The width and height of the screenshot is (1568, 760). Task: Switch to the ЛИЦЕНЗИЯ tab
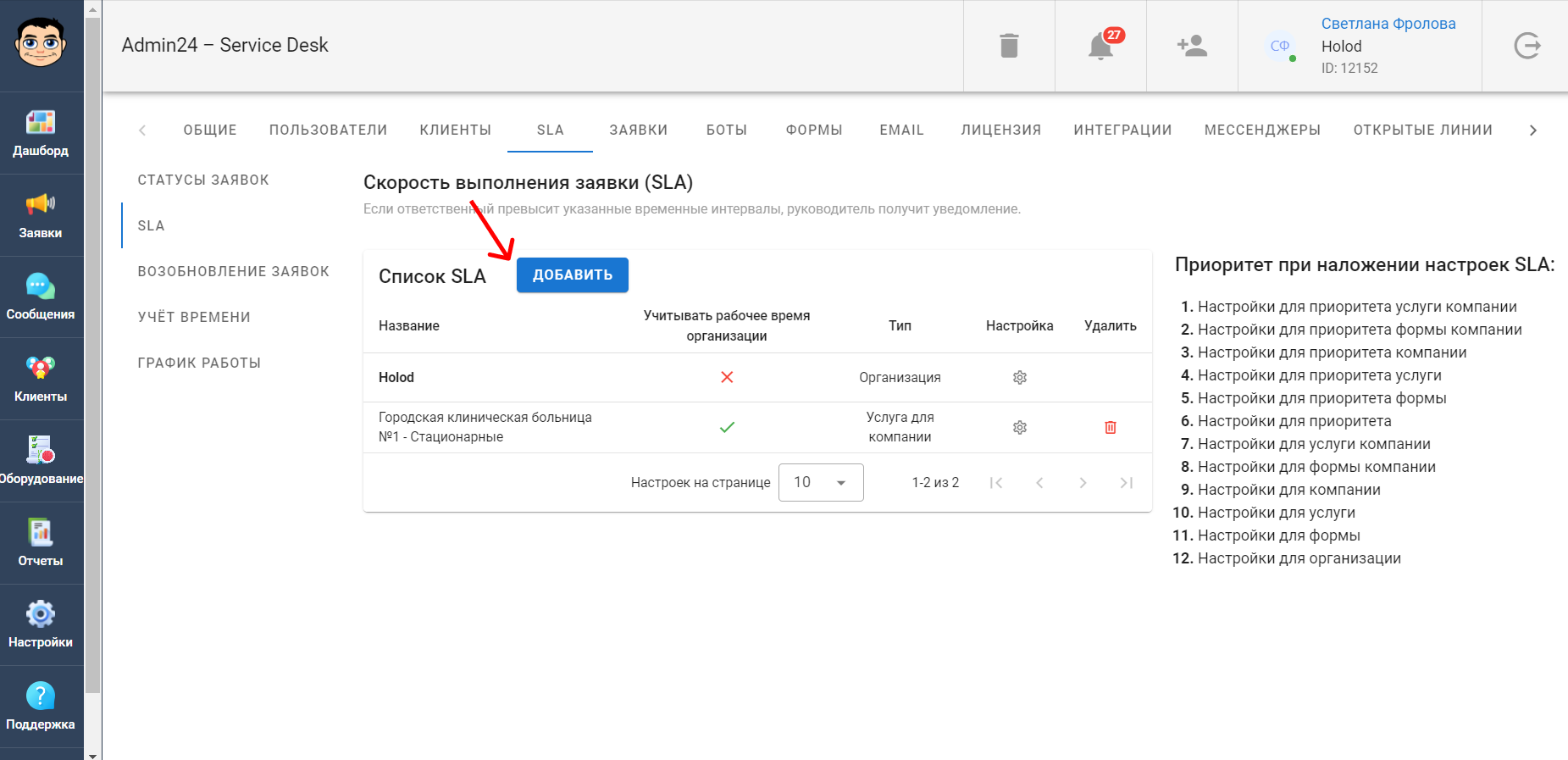pos(1001,130)
